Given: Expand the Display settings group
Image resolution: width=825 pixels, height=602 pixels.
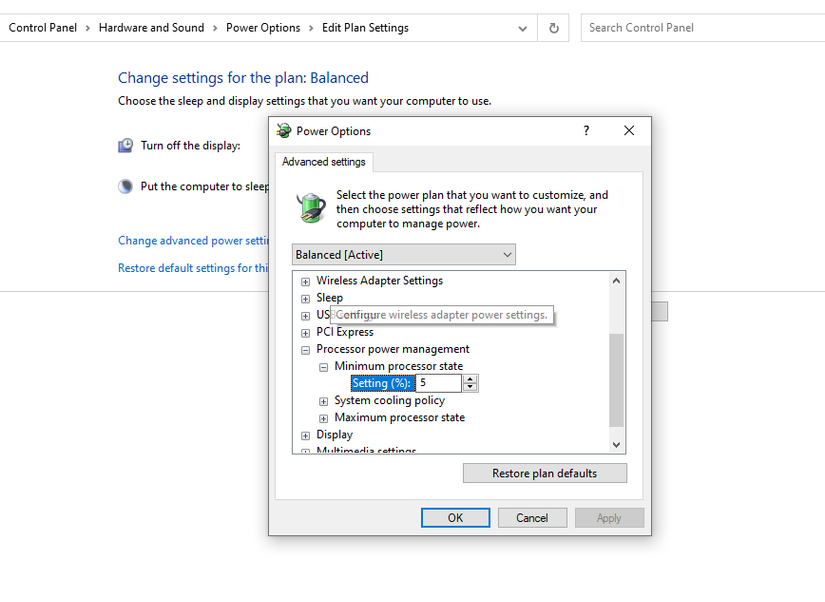Looking at the screenshot, I should [305, 434].
